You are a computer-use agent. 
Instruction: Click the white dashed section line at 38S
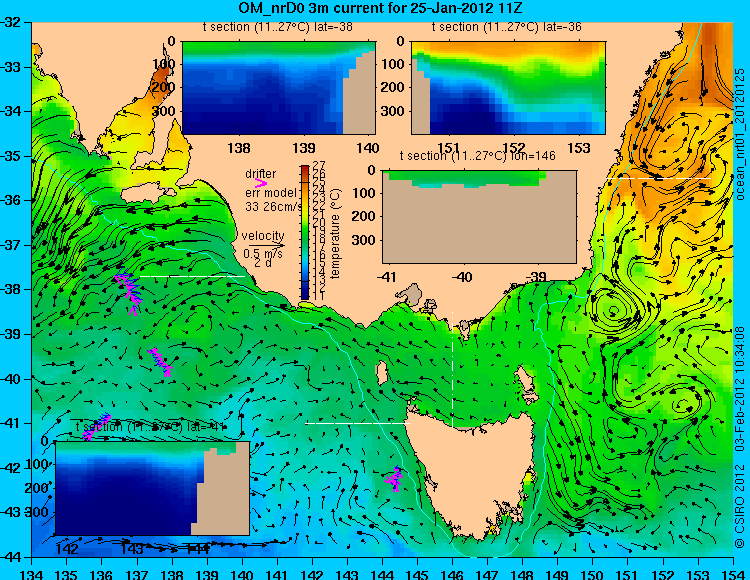192,276
